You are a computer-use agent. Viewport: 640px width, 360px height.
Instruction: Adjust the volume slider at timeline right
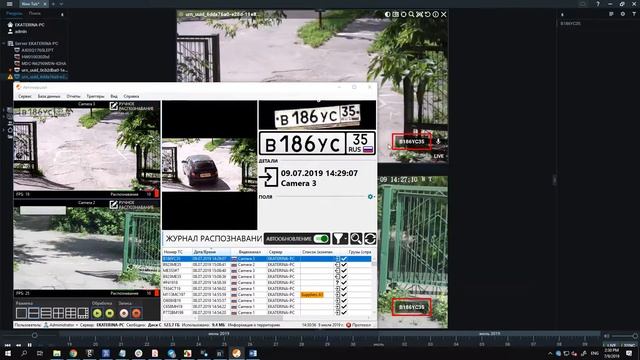coord(635,336)
